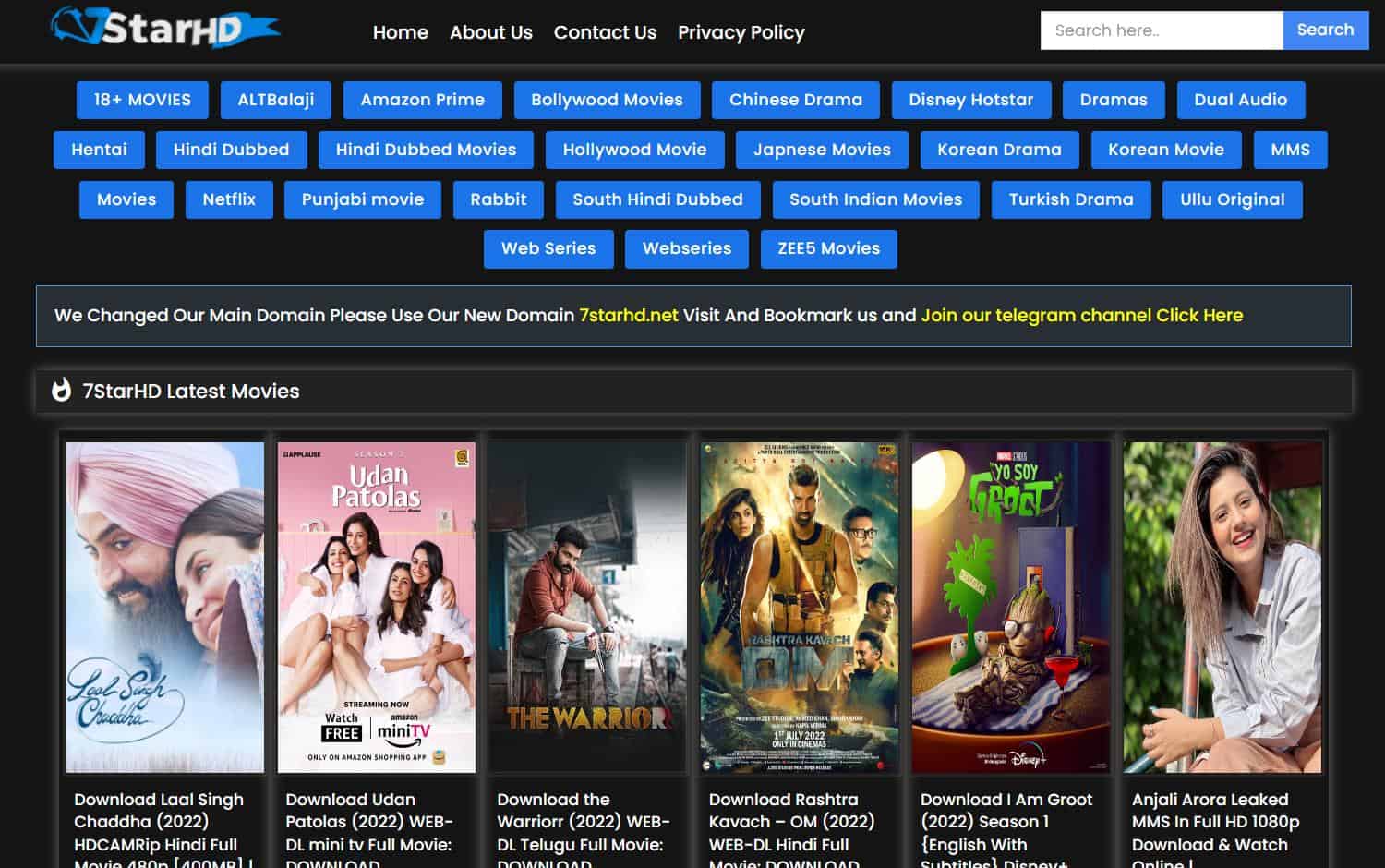1385x868 pixels.
Task: Open South Hindi Dubbed category
Action: pyautogui.click(x=657, y=199)
